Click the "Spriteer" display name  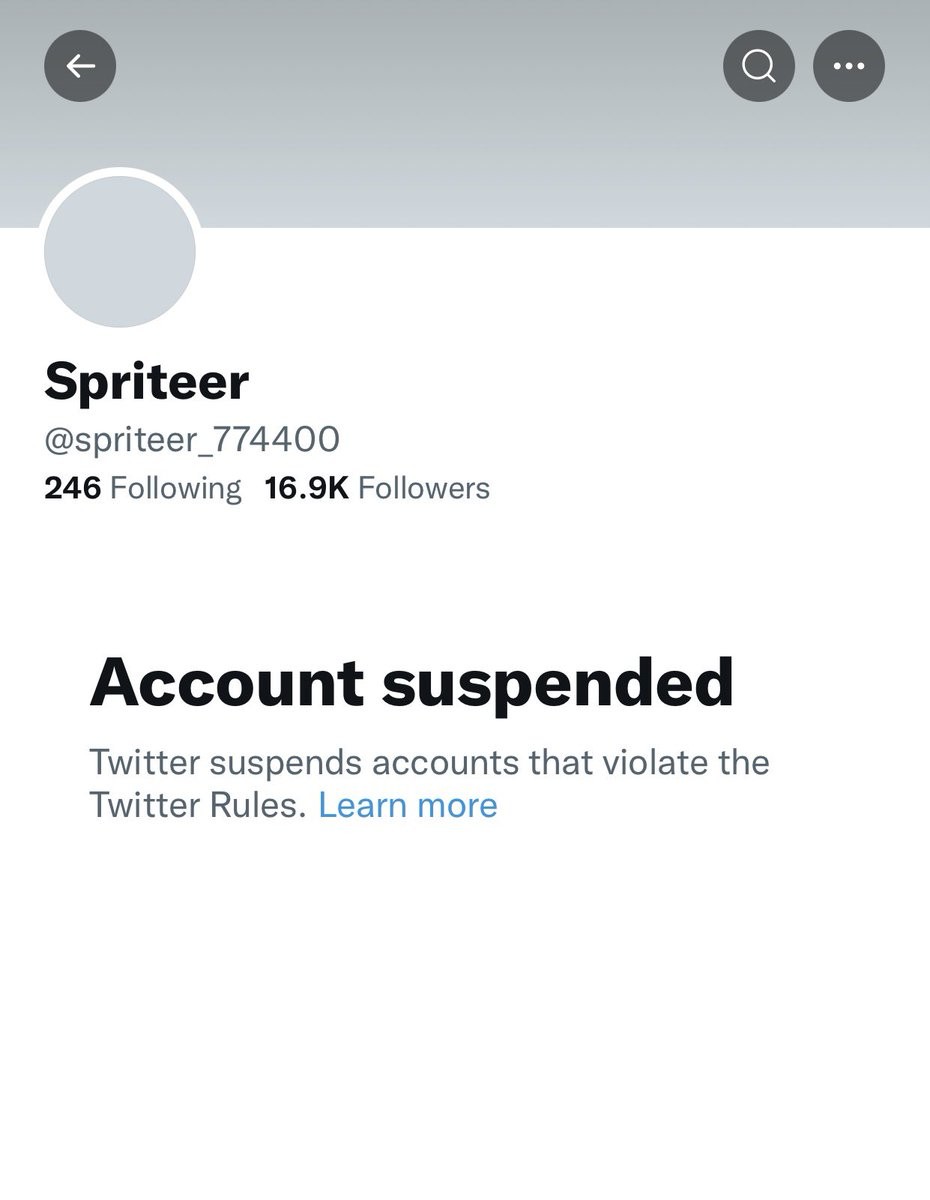pyautogui.click(x=147, y=381)
